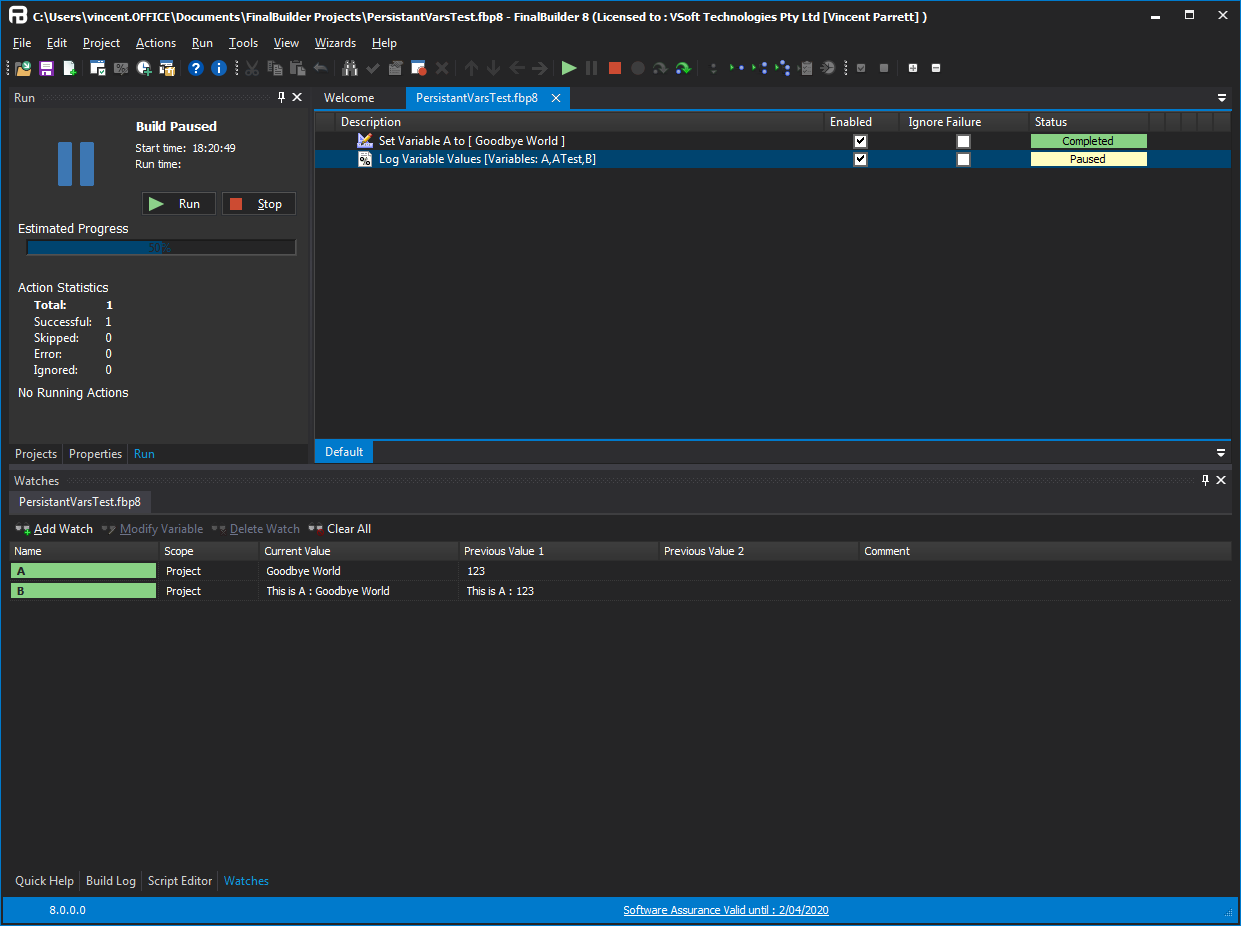Click the Run button in Build Paused panel

click(x=179, y=204)
